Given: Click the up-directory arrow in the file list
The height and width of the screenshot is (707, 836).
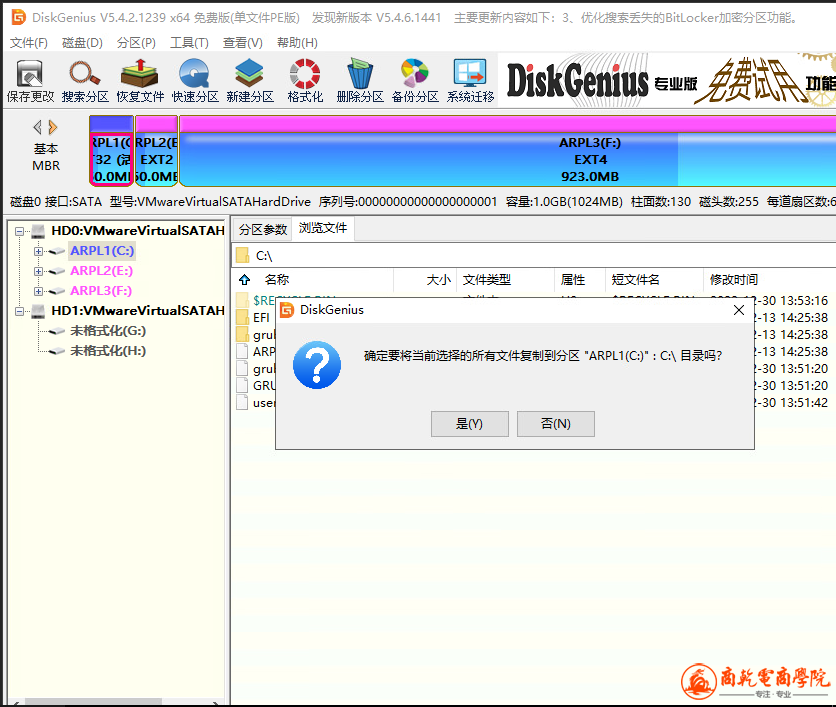Looking at the screenshot, I should click(x=244, y=279).
